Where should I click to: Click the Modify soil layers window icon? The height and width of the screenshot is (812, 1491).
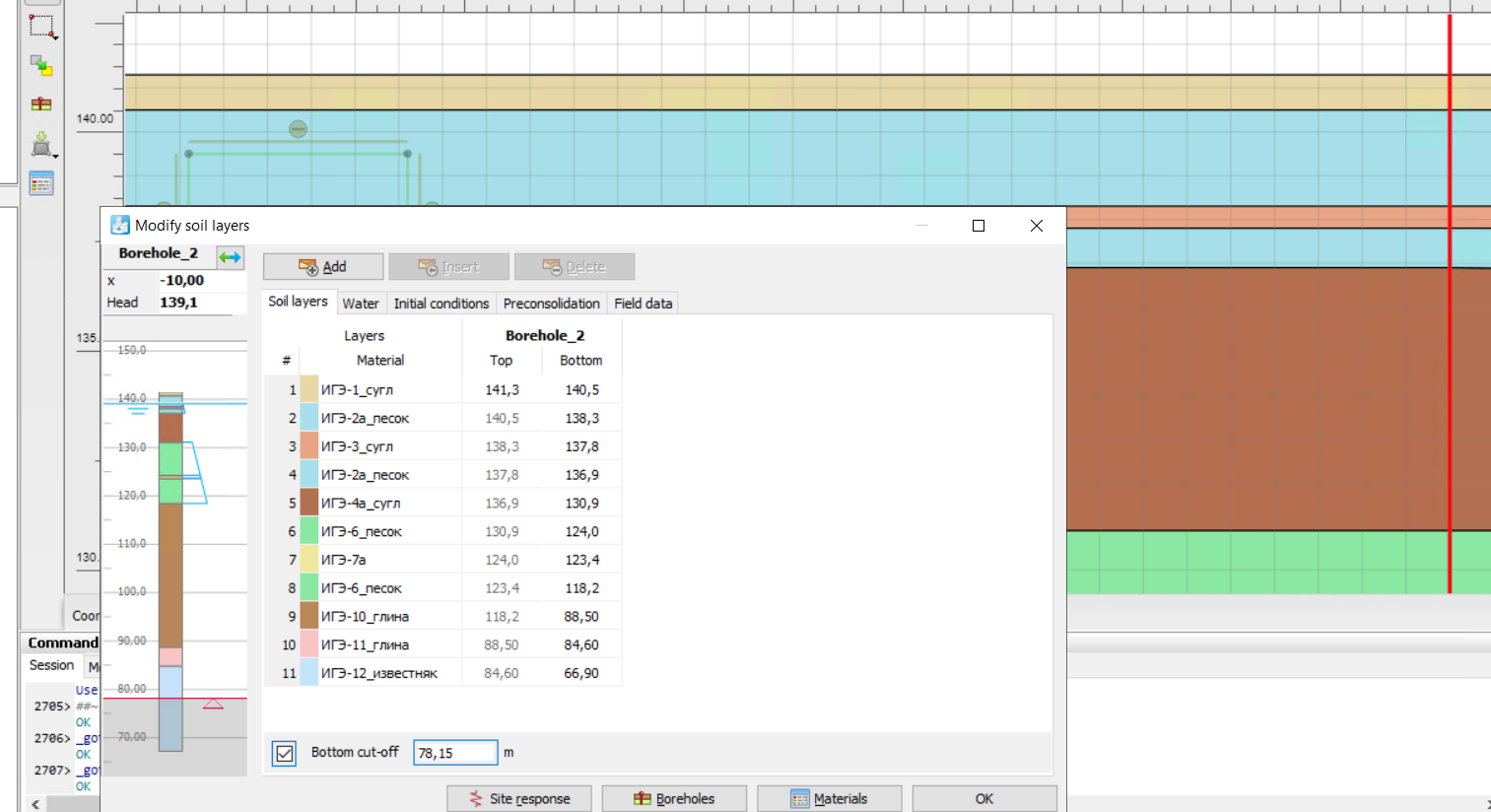[119, 225]
